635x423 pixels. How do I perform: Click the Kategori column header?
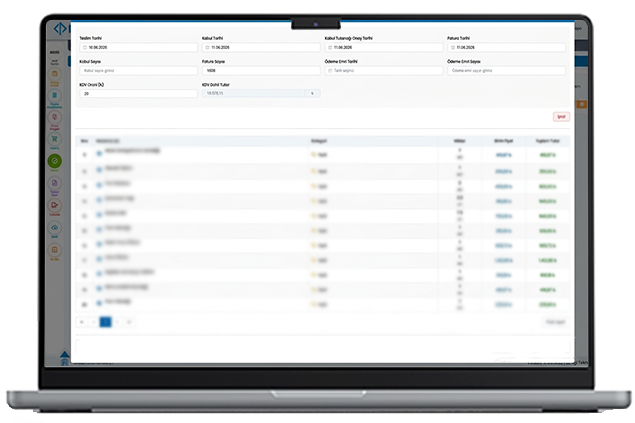(x=319, y=141)
